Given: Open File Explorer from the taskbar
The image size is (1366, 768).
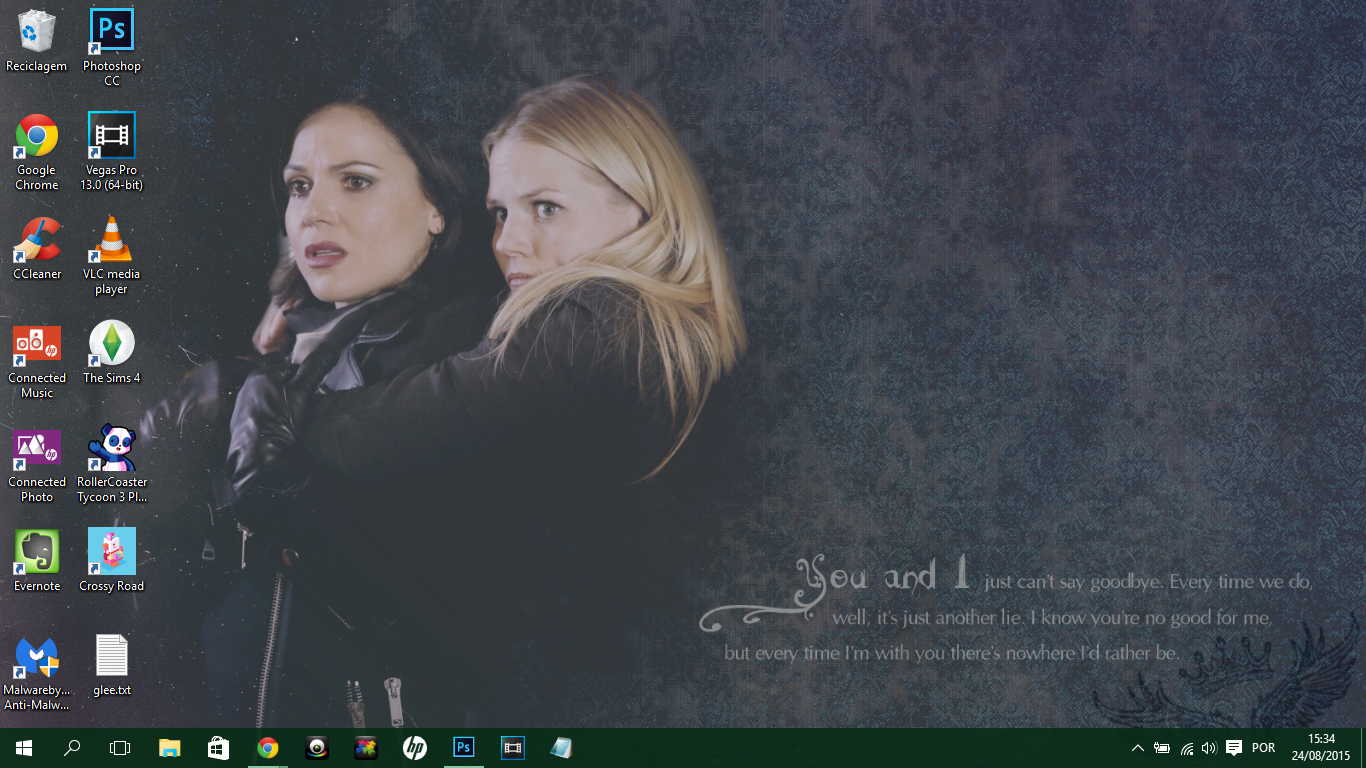Looking at the screenshot, I should 170,748.
